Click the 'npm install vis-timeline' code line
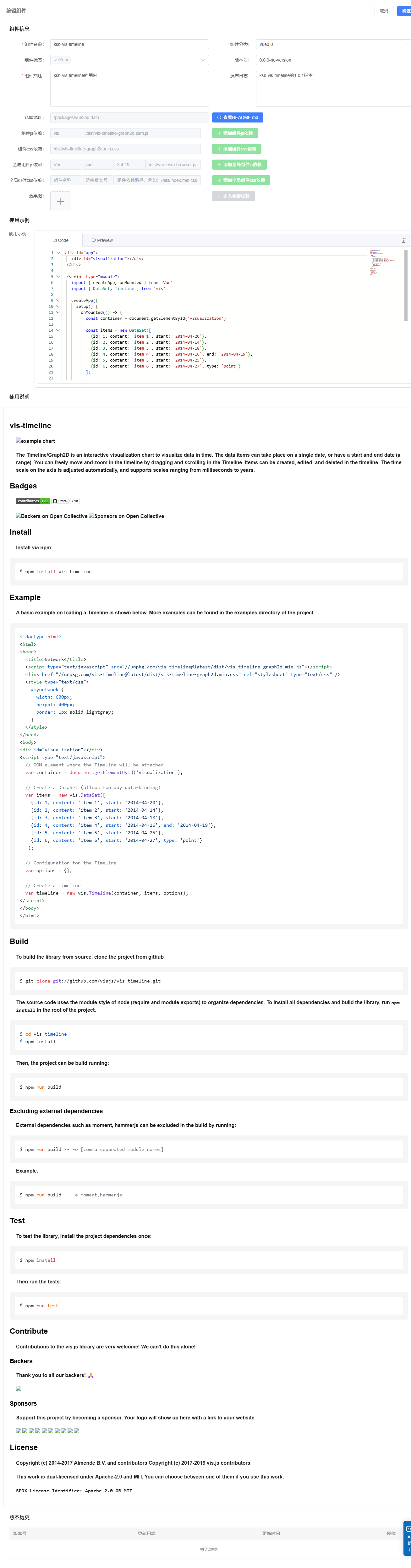 tap(55, 572)
